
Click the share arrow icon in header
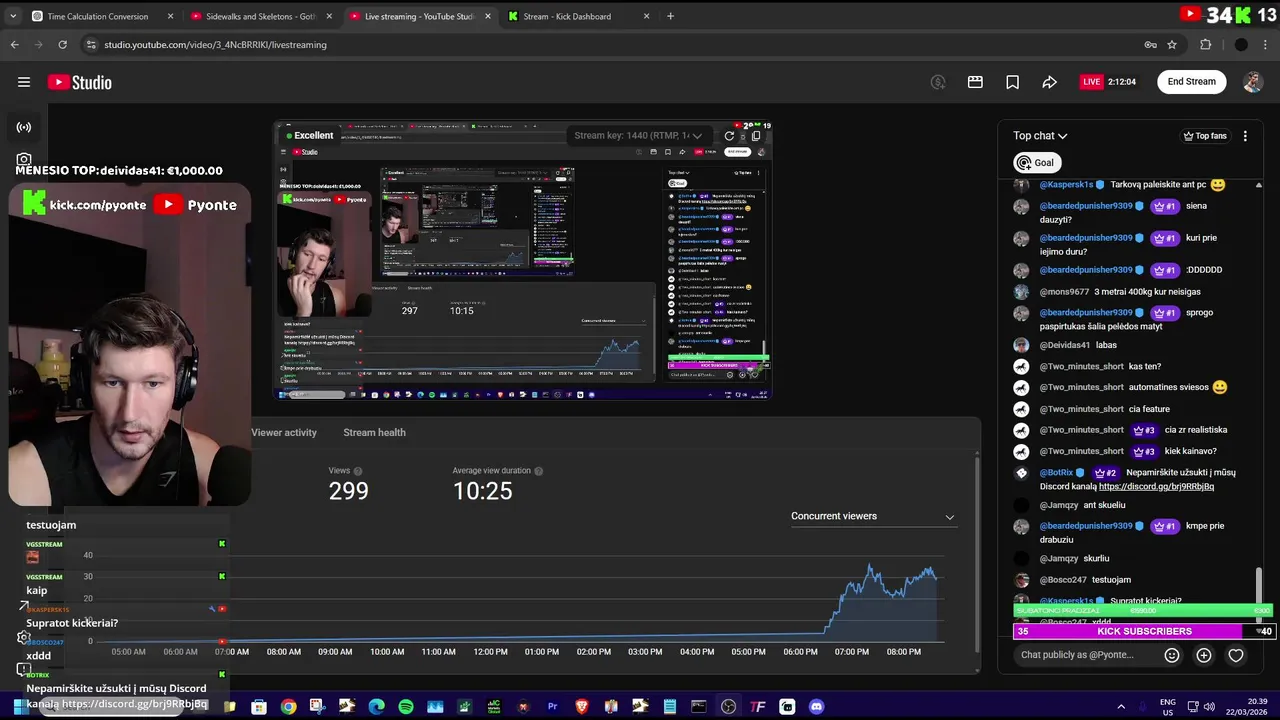point(1049,82)
